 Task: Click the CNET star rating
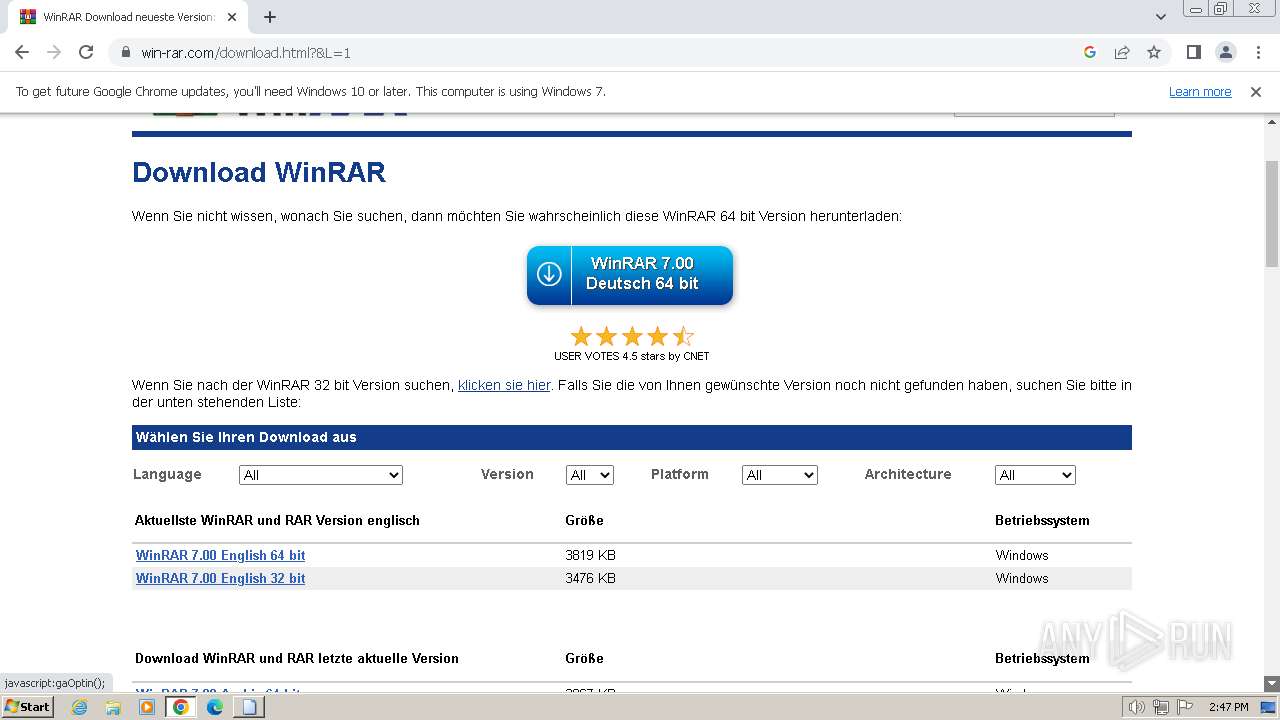click(x=632, y=336)
